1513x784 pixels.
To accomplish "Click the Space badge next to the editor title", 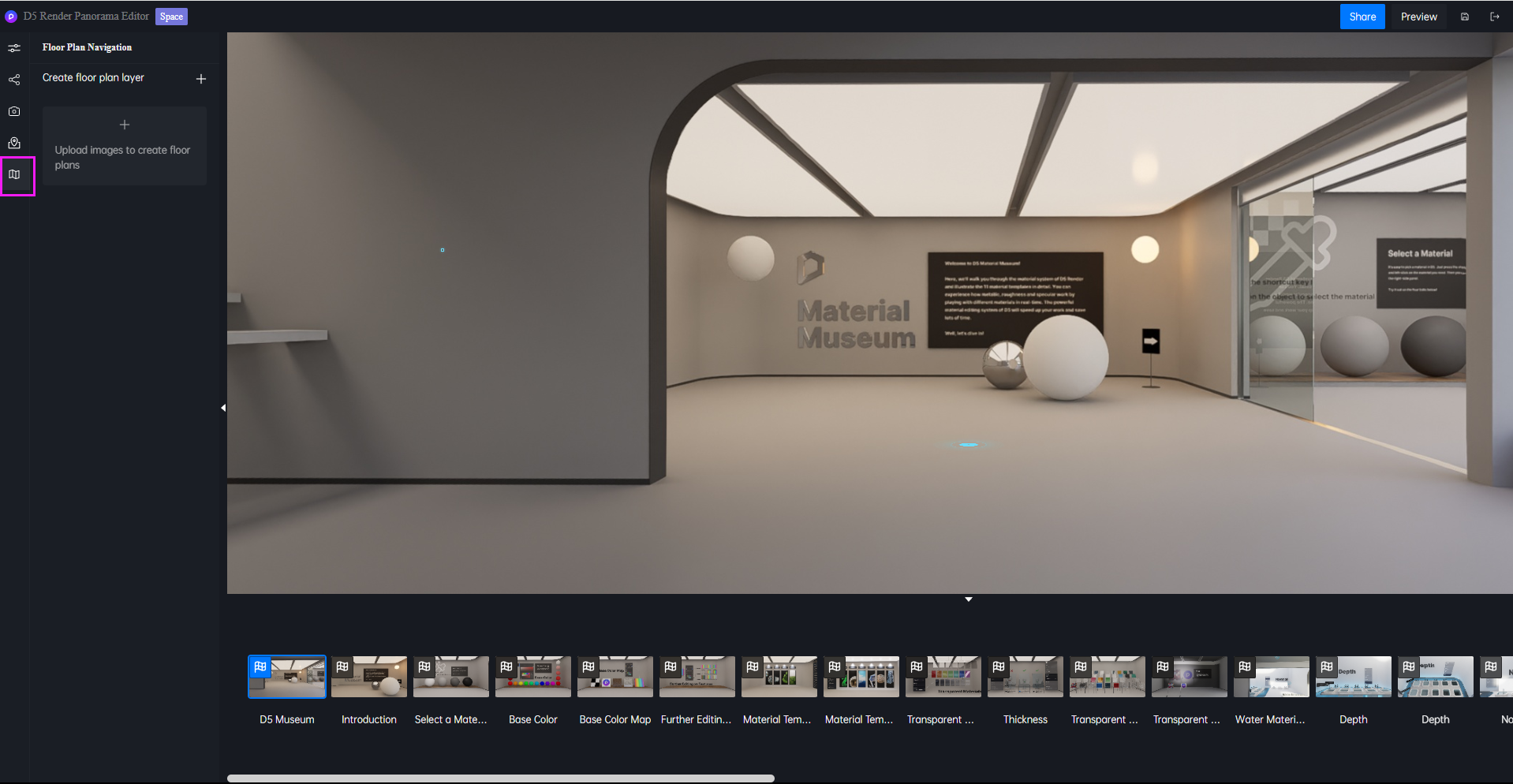I will click(171, 17).
